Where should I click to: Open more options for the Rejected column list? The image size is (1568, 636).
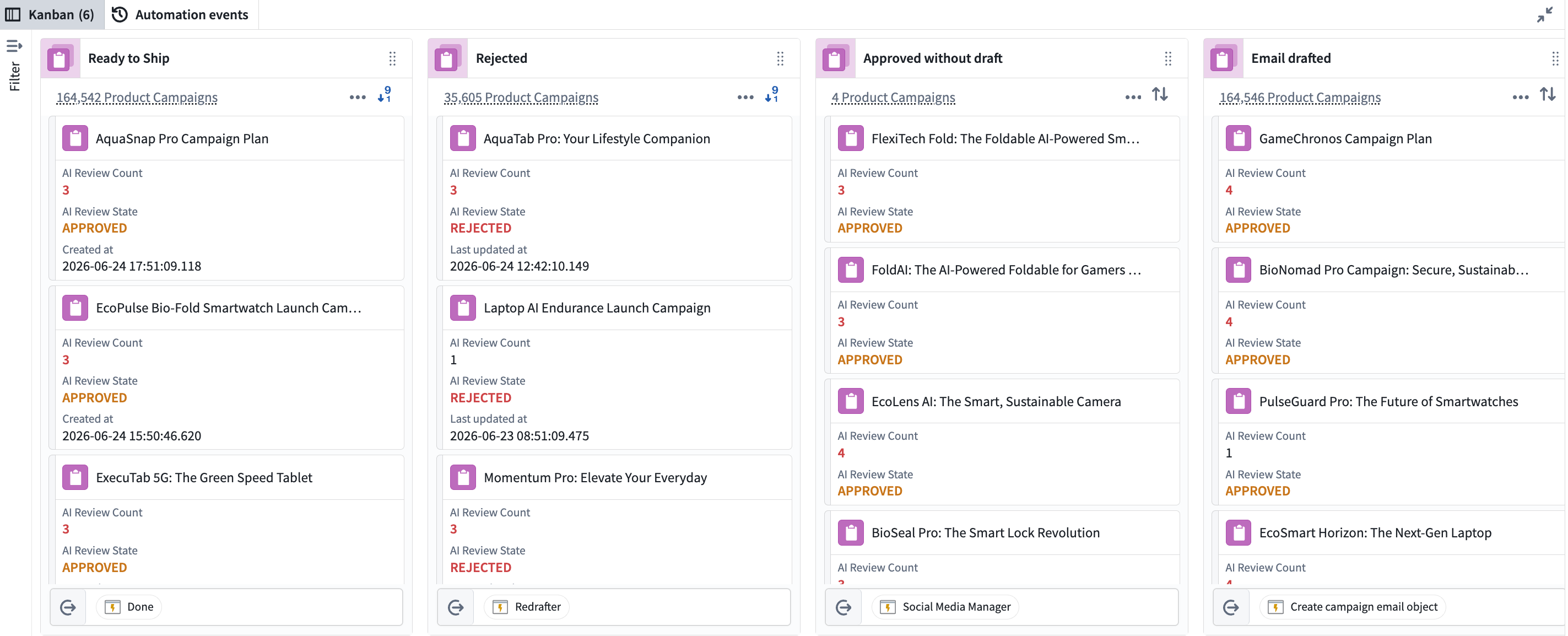tap(745, 98)
